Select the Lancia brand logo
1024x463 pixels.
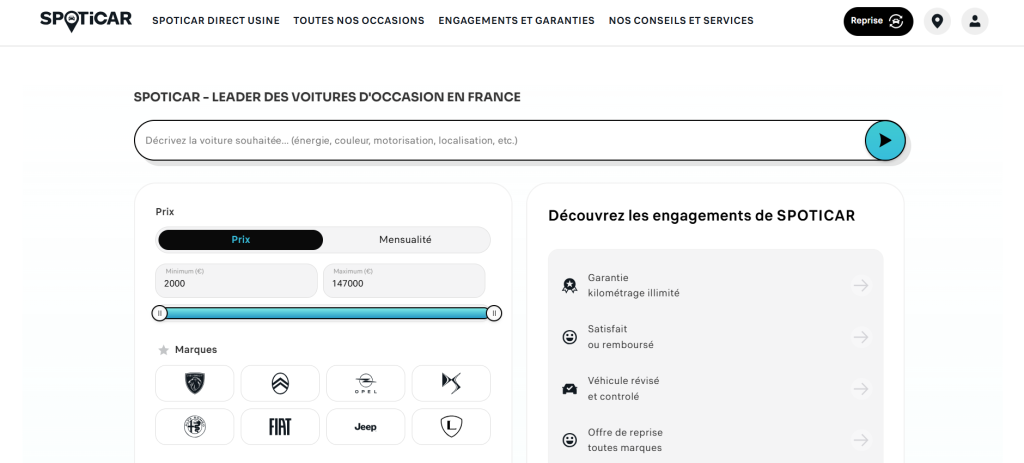tap(451, 426)
